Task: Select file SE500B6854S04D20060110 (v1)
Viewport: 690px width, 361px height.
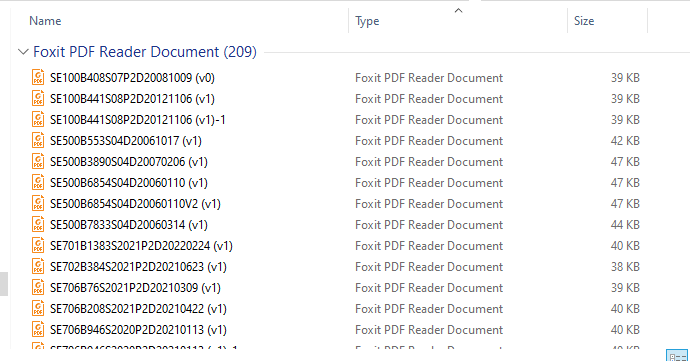Action: coord(128,183)
